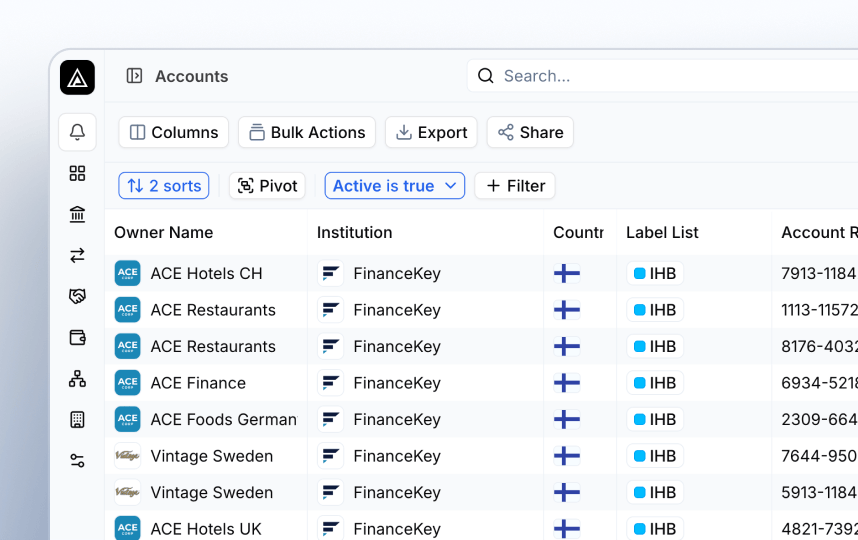Sort by Owner Name column header
858x540 pixels.
pos(164,233)
